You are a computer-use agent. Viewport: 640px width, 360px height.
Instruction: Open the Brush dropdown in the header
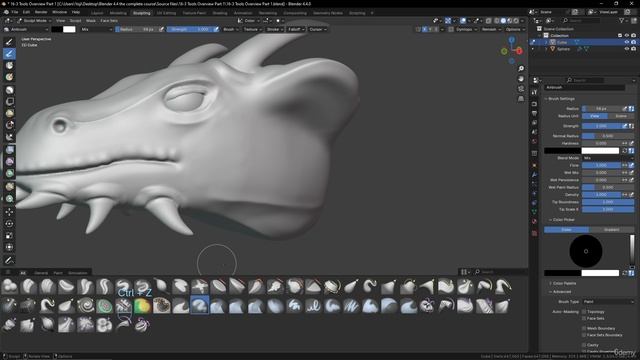pyautogui.click(x=231, y=29)
